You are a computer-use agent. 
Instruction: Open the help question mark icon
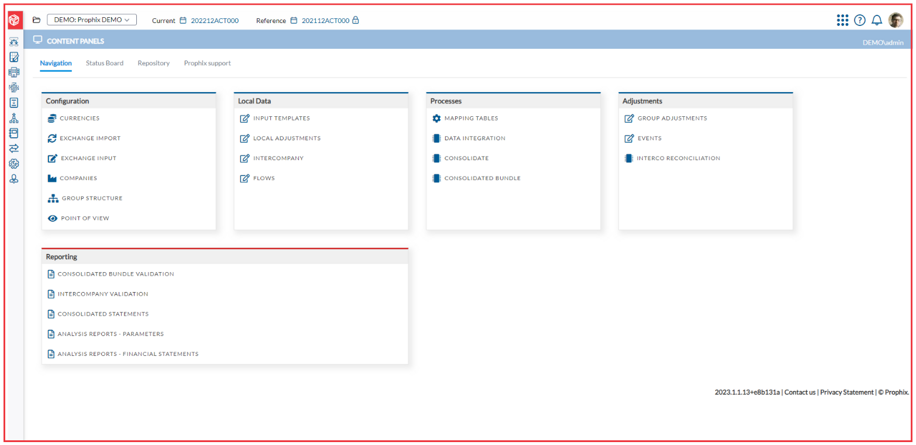(859, 20)
